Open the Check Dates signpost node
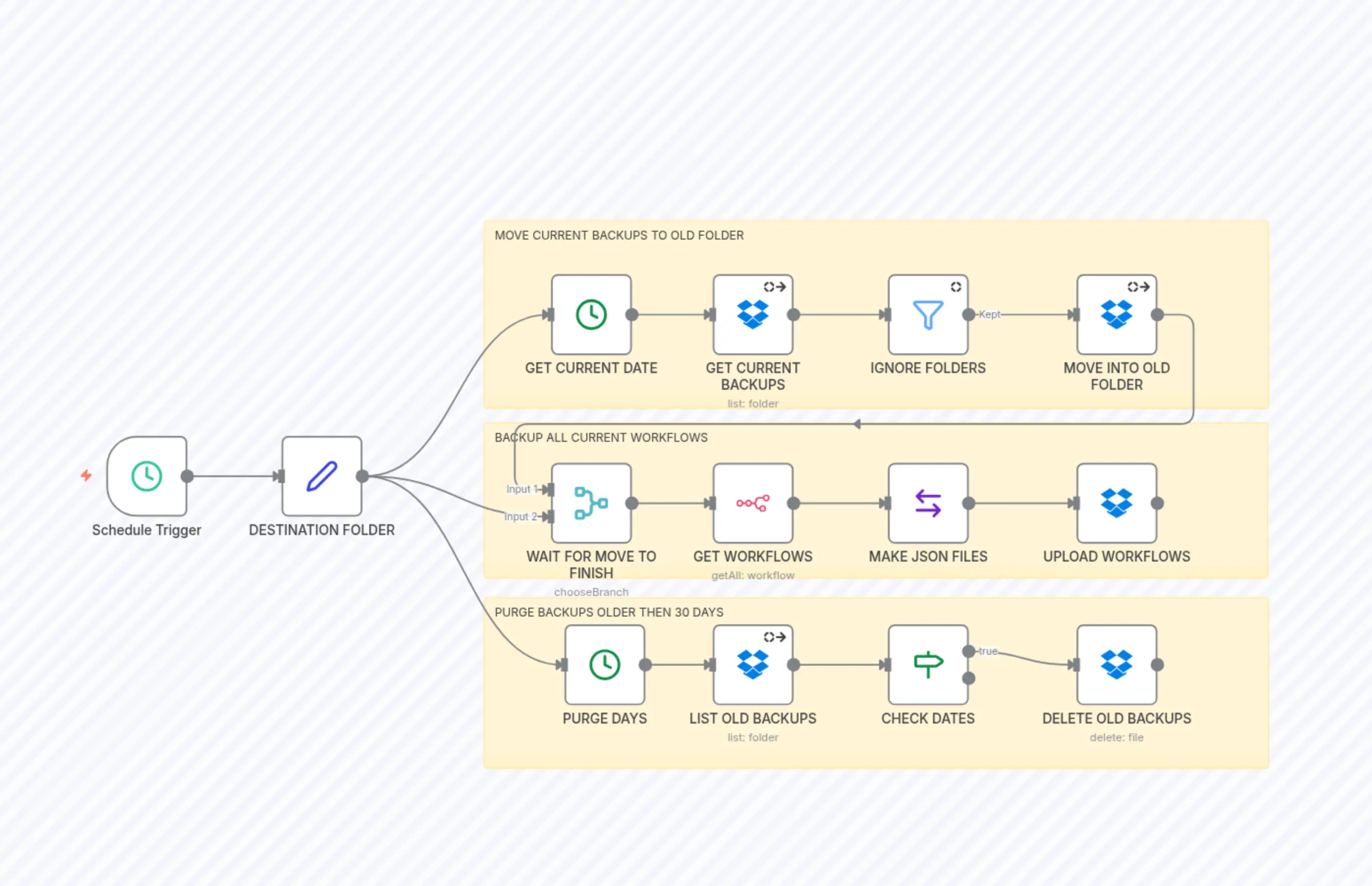This screenshot has width=1372, height=886. (927, 665)
